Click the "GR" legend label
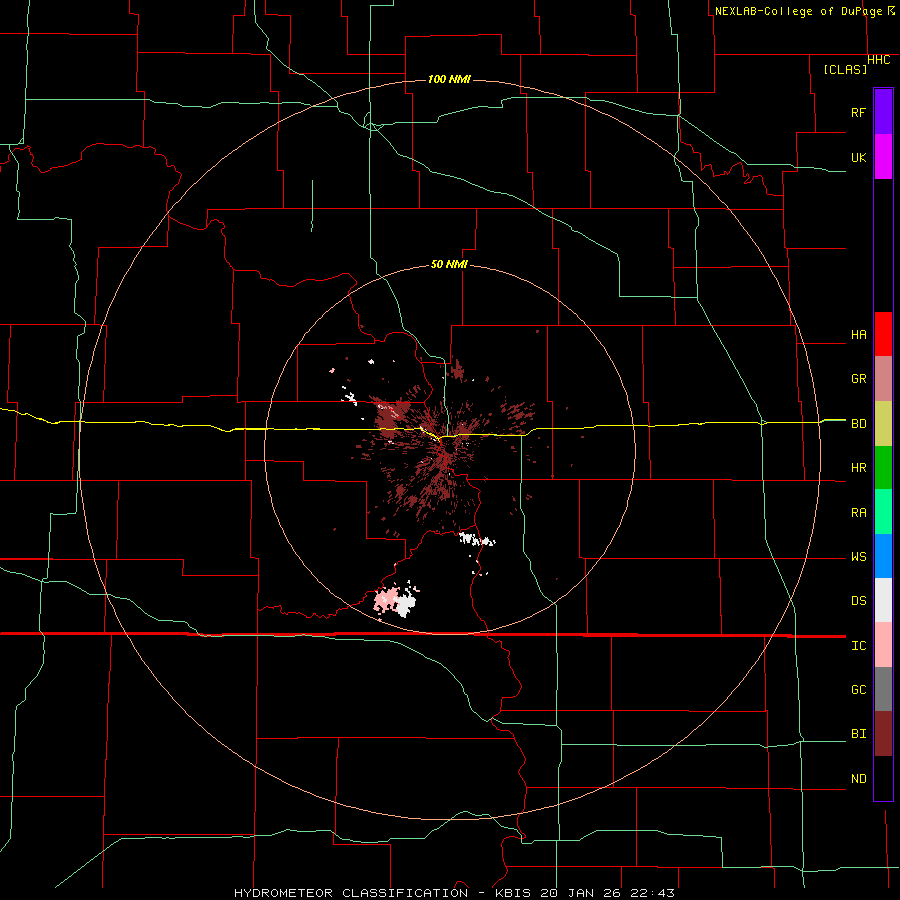 [x=858, y=379]
